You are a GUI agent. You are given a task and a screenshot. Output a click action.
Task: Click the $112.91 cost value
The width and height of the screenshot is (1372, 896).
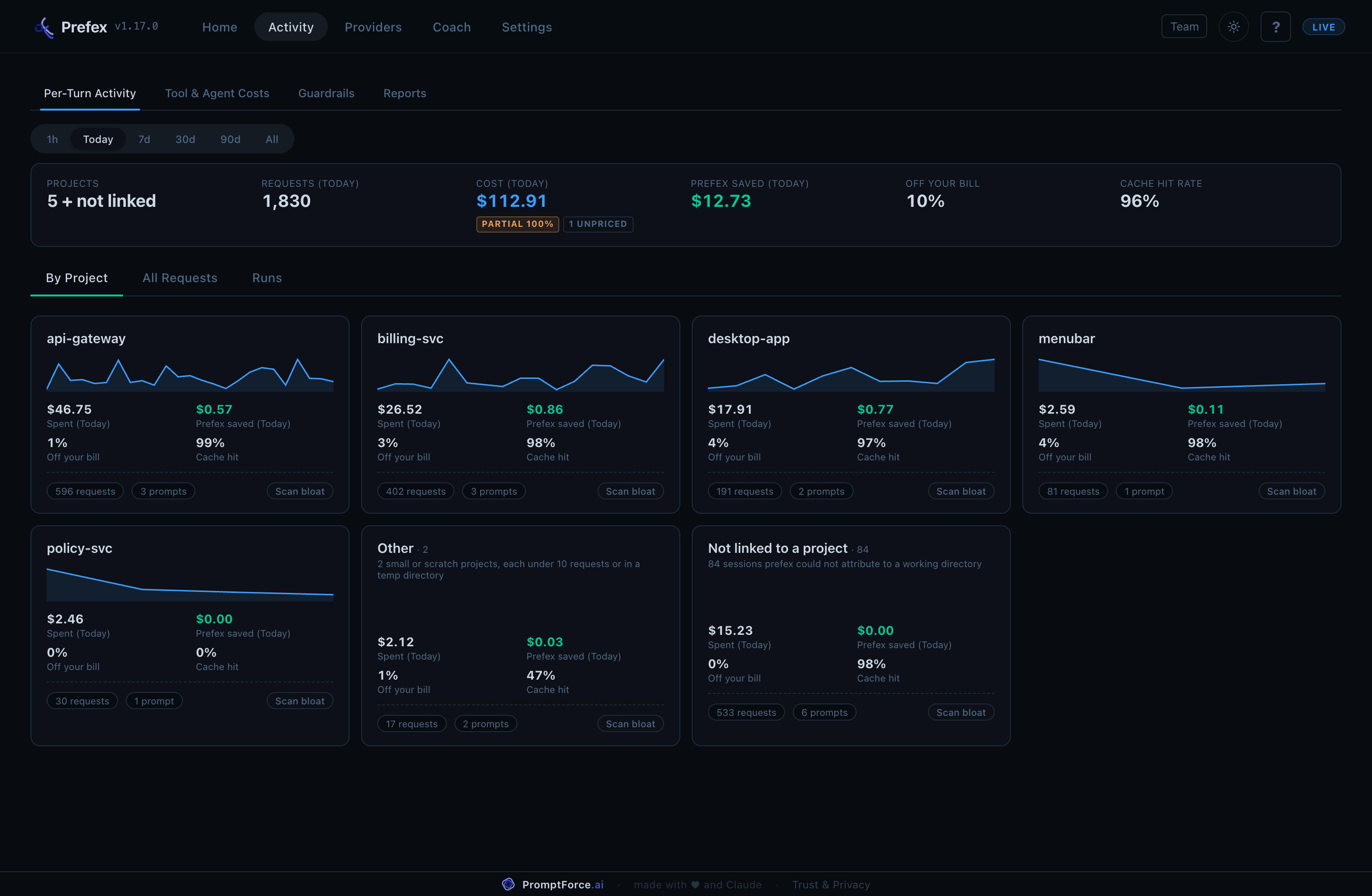(511, 201)
